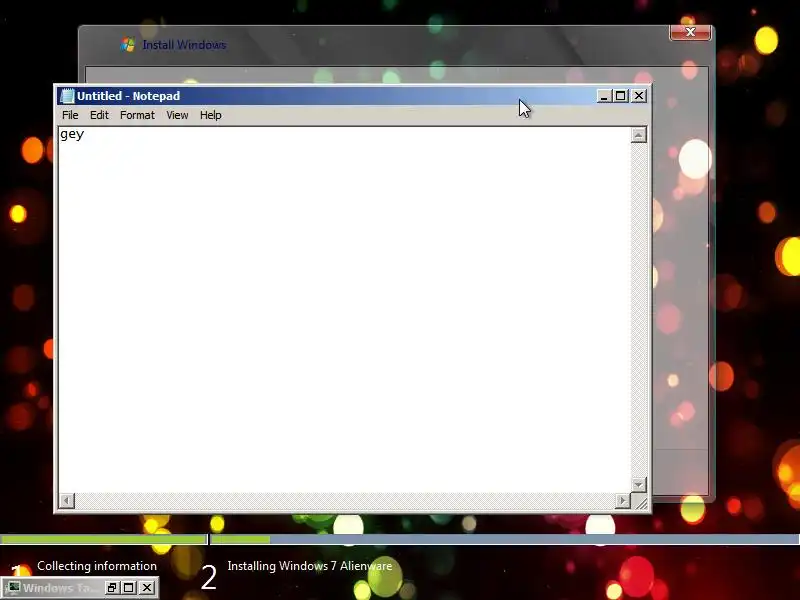Screen dimensions: 800x600
Task: Click the 'Install Windows' title text
Action: [x=184, y=45]
